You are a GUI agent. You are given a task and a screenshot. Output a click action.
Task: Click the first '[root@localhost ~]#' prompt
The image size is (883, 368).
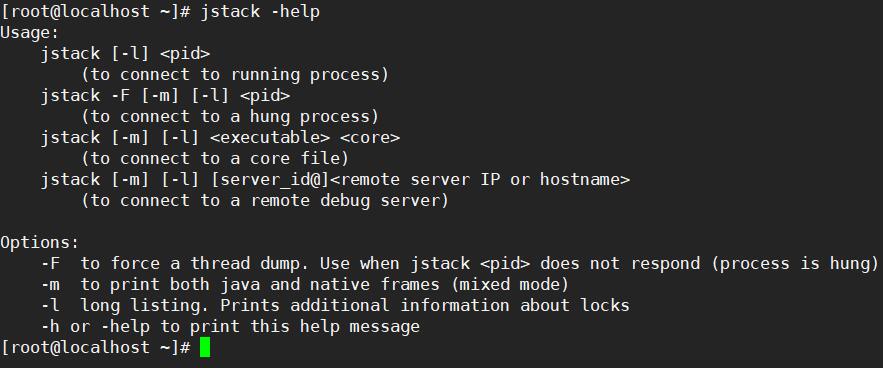point(96,11)
